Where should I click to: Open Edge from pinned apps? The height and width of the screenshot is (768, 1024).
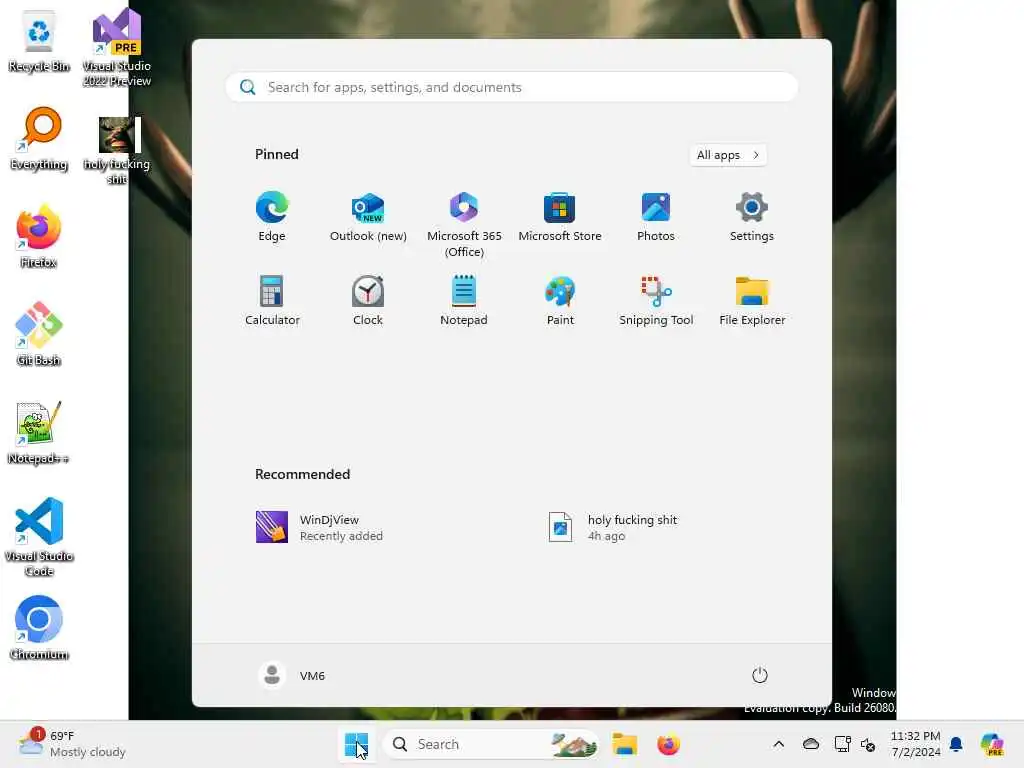coord(272,217)
